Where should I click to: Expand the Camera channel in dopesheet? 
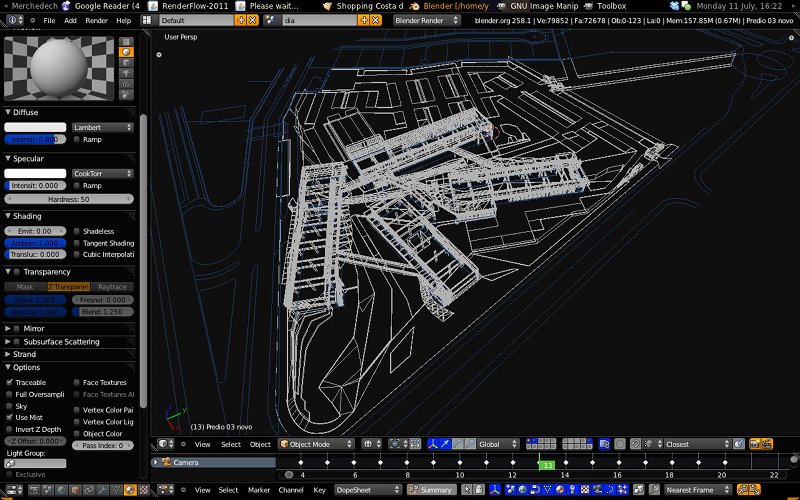(x=156, y=462)
